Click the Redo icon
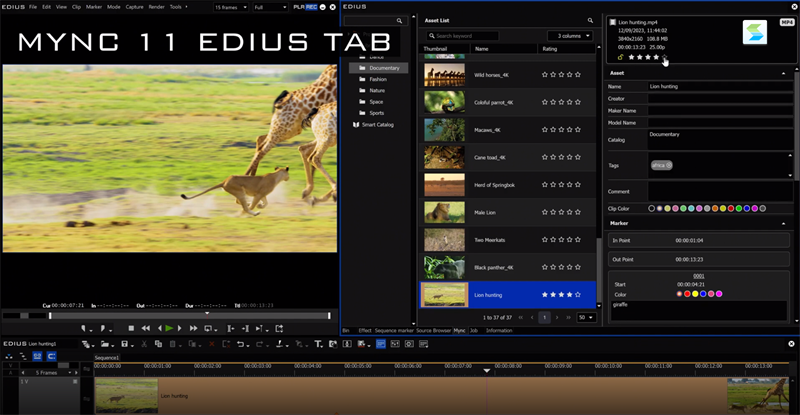Screen dimensions: 800x415 (259, 344)
